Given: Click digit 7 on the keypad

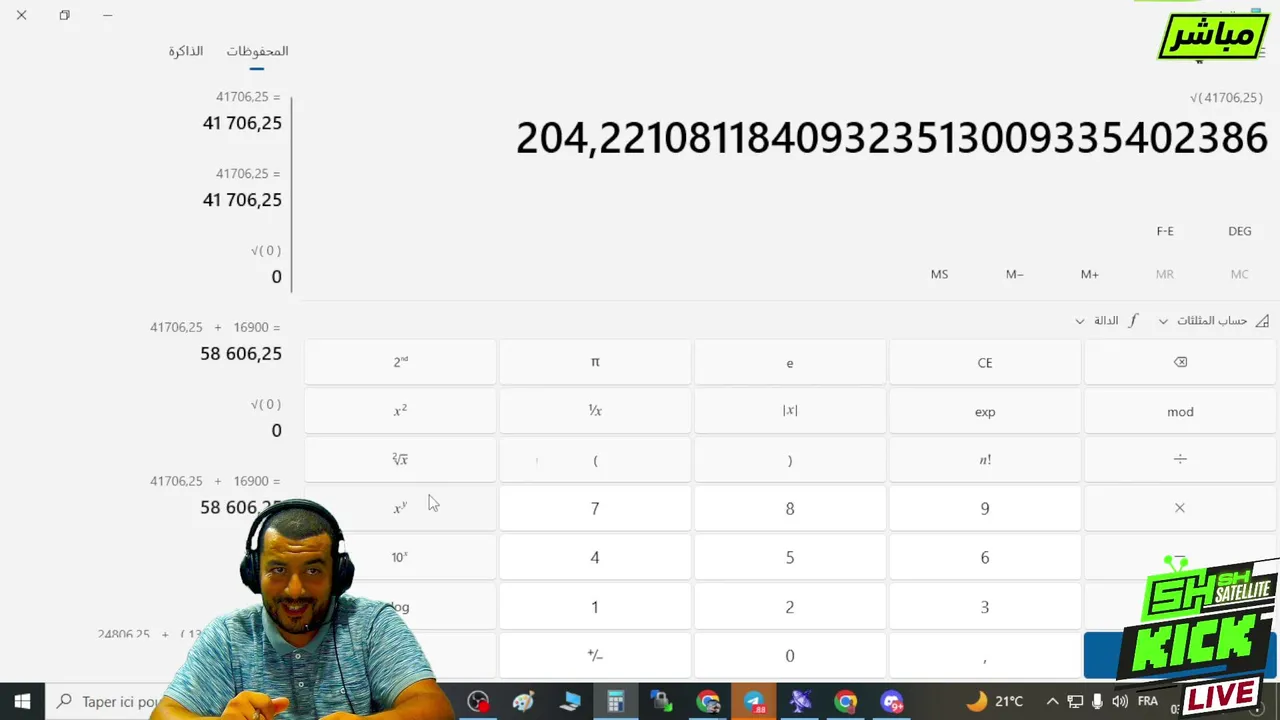Looking at the screenshot, I should (x=595, y=508).
